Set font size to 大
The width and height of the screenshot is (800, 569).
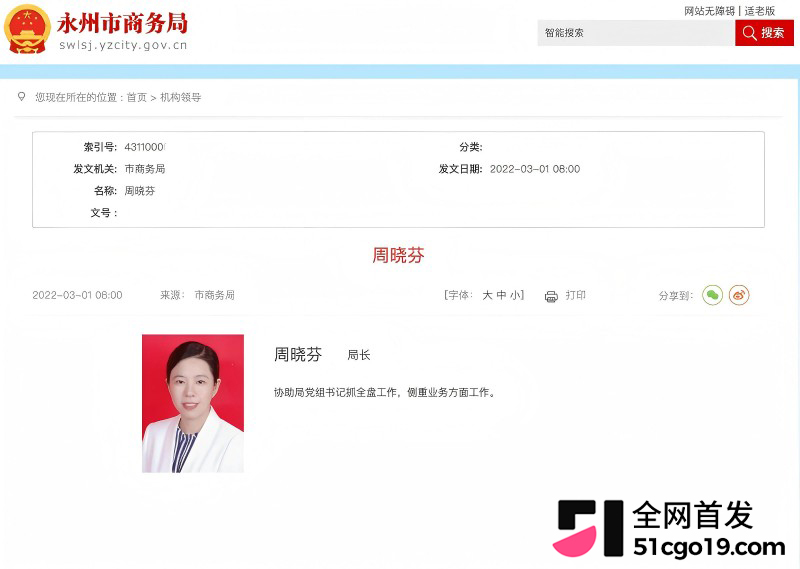(x=487, y=295)
